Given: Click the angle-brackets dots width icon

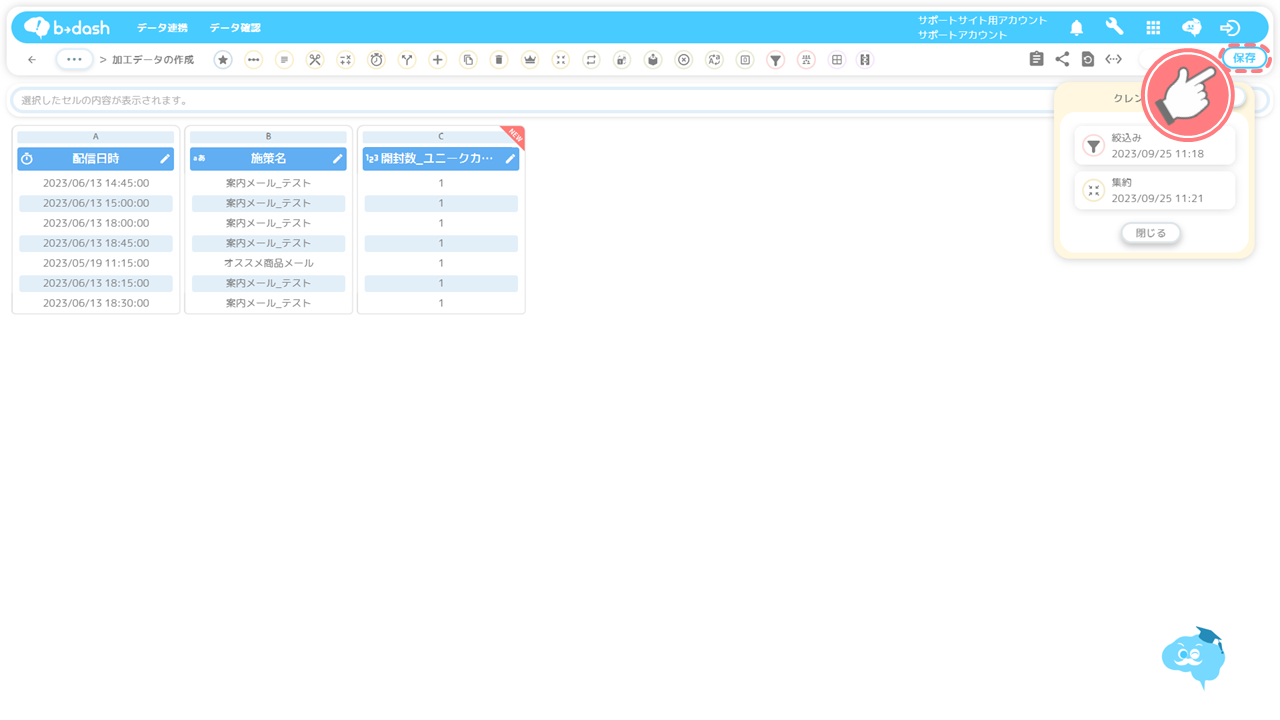Looking at the screenshot, I should click(x=1113, y=60).
